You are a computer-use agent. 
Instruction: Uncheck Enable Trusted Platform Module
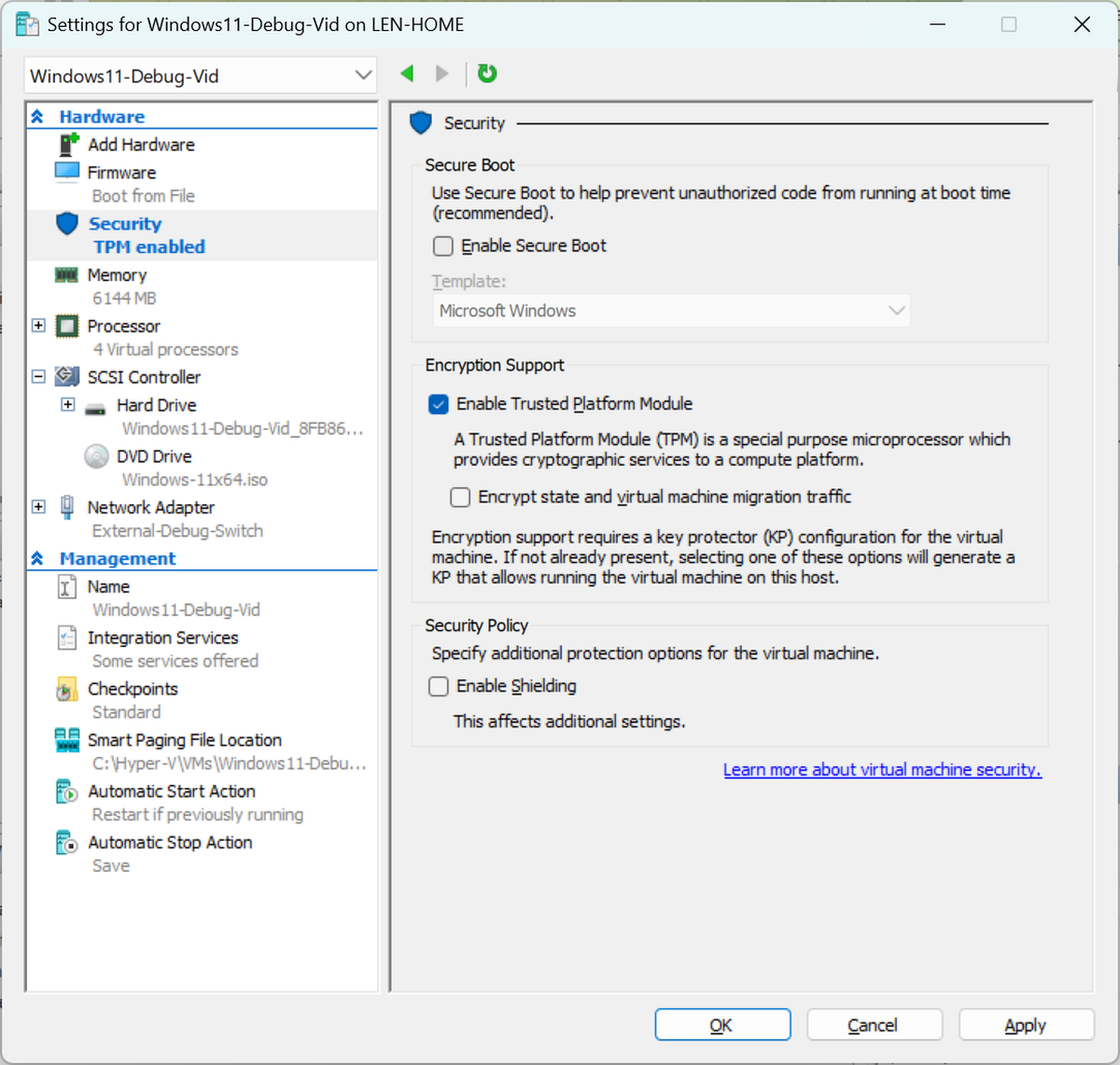coord(439,404)
